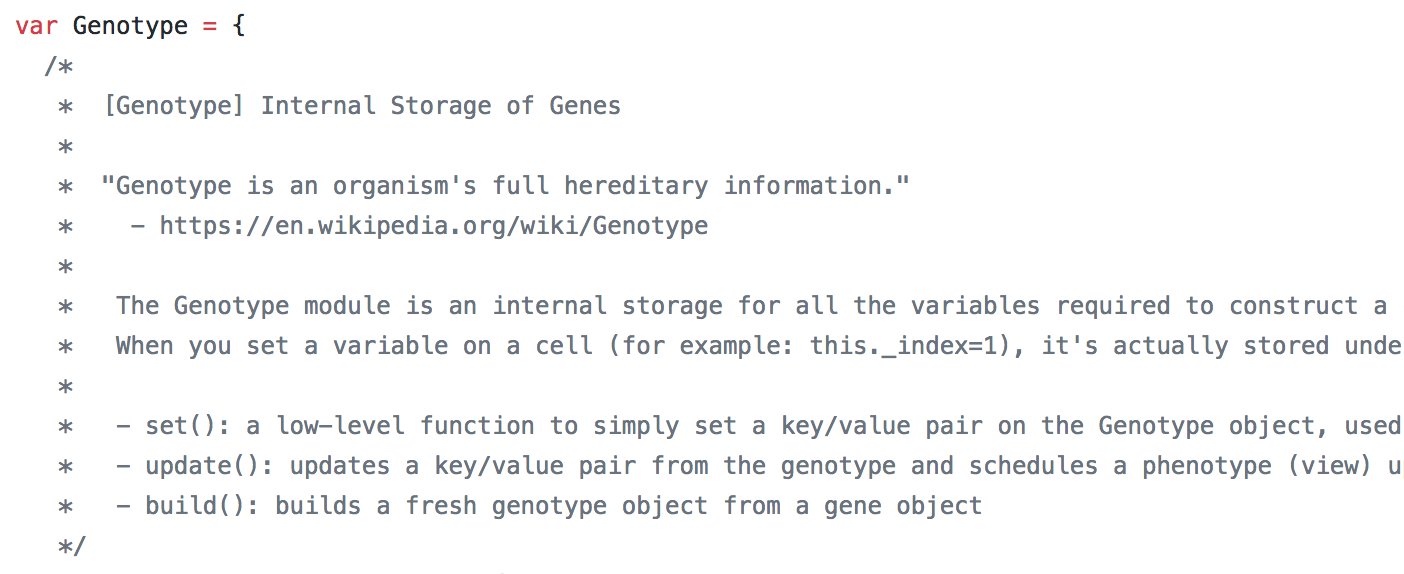Click 'set():' in comment list
The height and width of the screenshot is (574, 1404).
coord(188,426)
